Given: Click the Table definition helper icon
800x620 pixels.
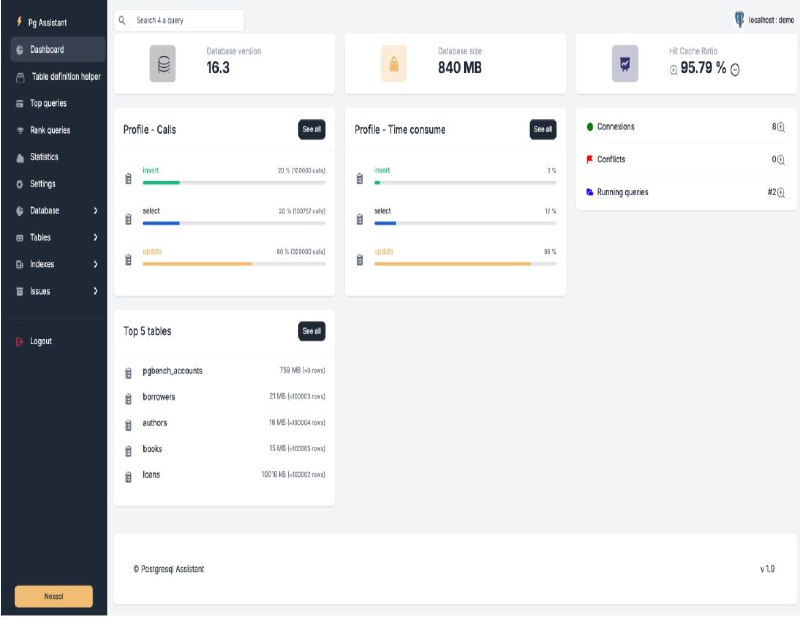Looking at the screenshot, I should click(x=20, y=77).
